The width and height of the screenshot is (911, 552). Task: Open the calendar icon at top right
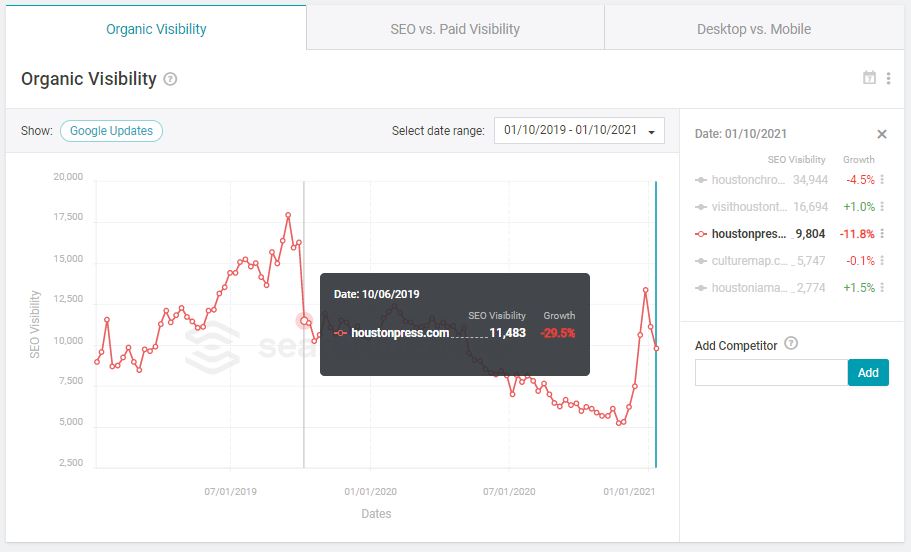coord(869,77)
